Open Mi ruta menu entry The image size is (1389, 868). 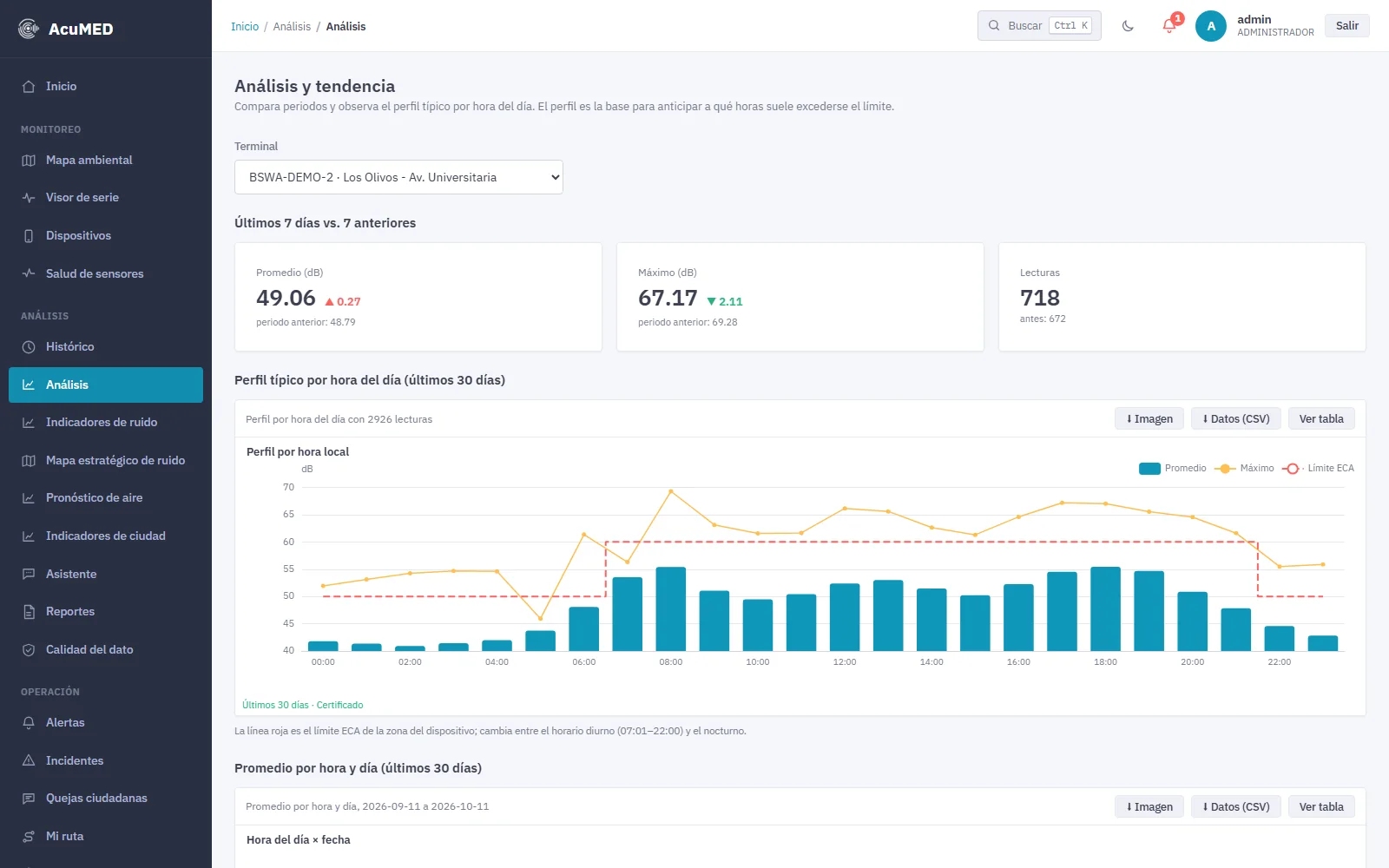106,837
